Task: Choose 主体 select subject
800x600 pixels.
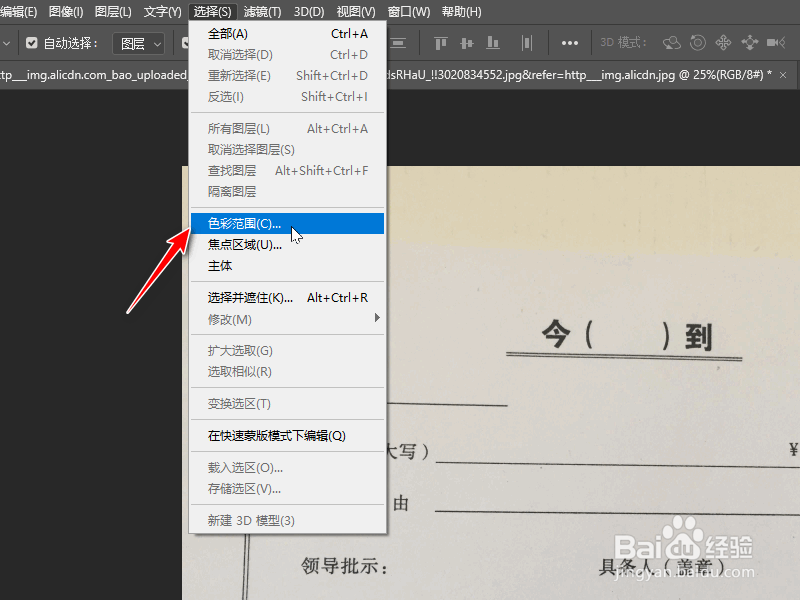Action: point(288,266)
